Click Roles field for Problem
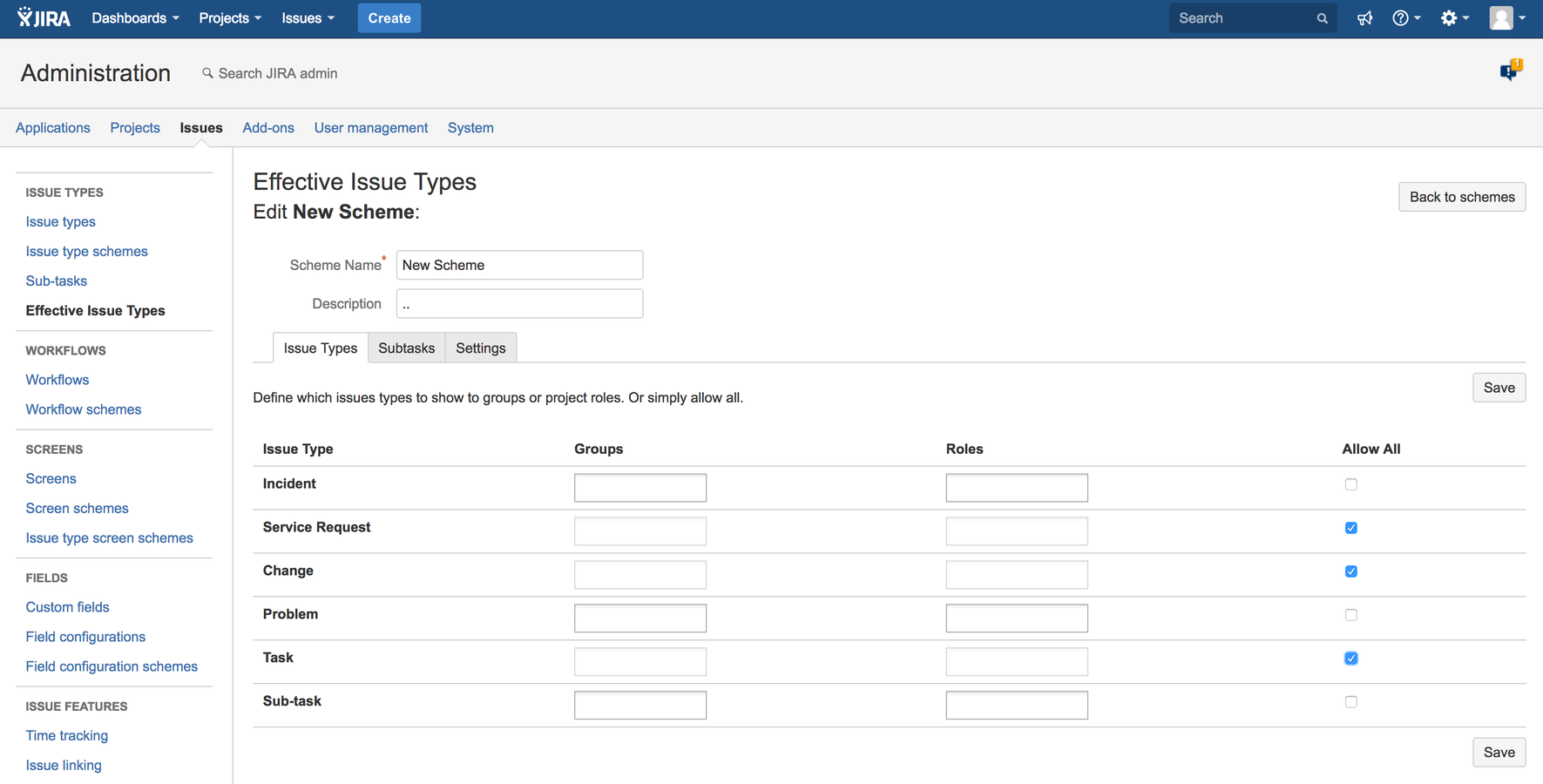The width and height of the screenshot is (1543, 784). (1017, 618)
